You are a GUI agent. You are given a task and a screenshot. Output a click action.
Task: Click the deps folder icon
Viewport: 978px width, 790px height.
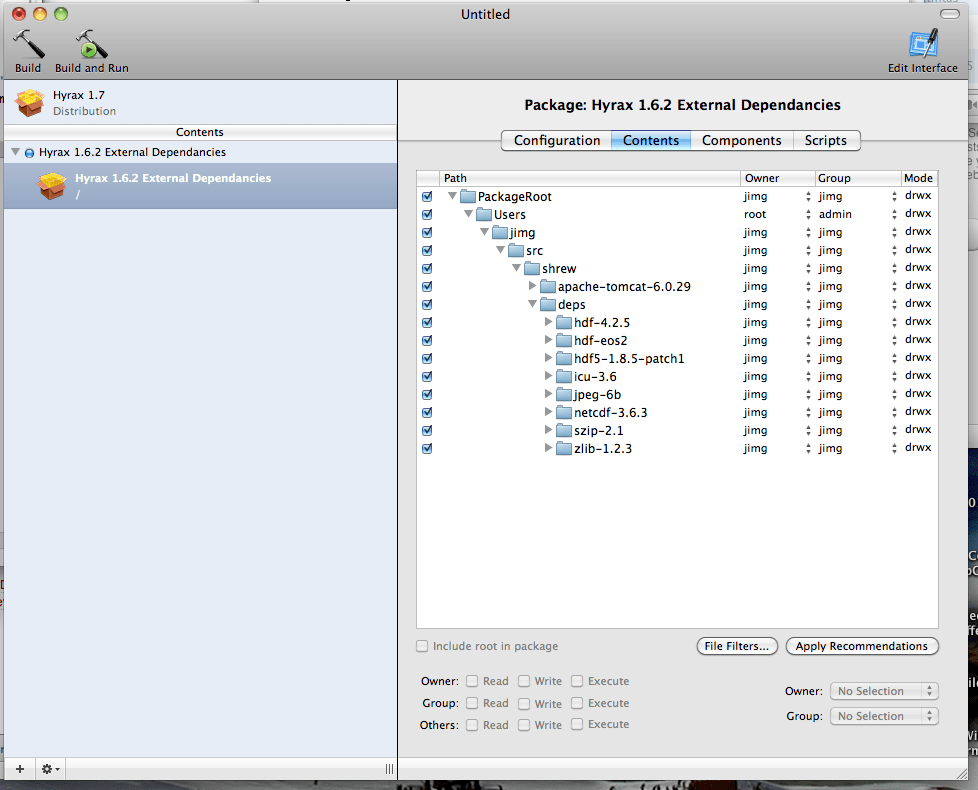point(548,305)
